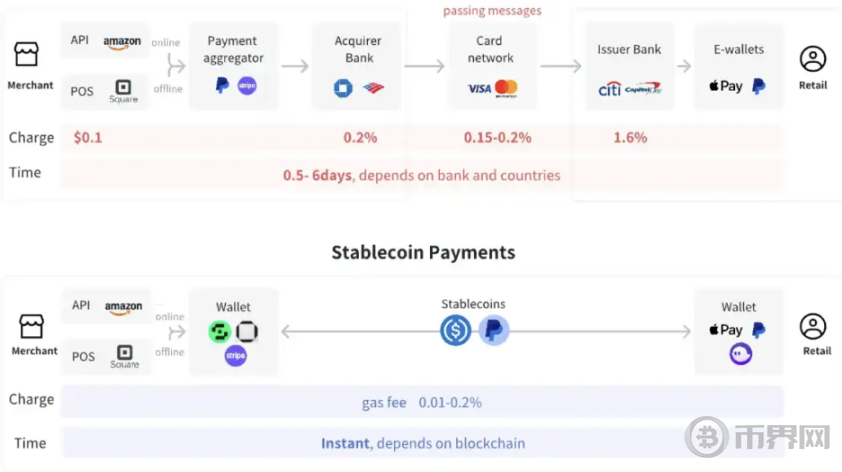Select the USDC stablecoin dollar icon
Screen dimensions: 842x472
[x=455, y=330]
